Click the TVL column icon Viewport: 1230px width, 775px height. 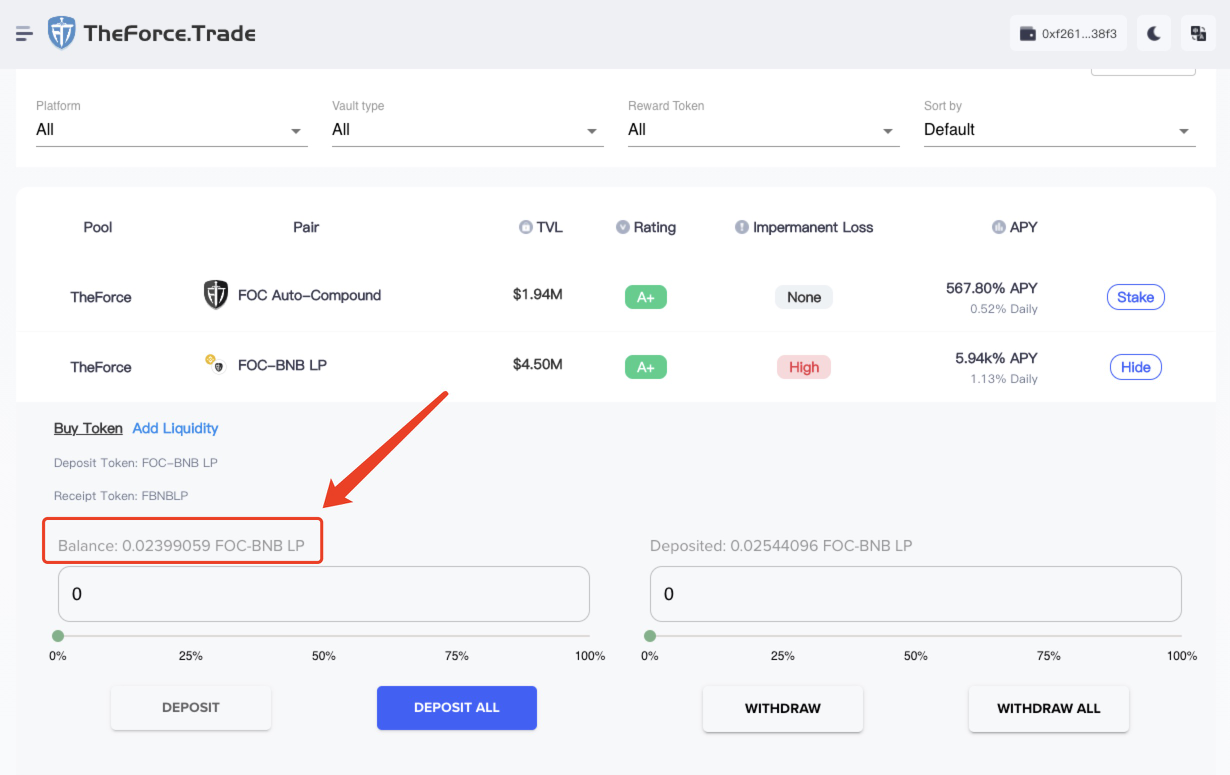[x=525, y=228]
